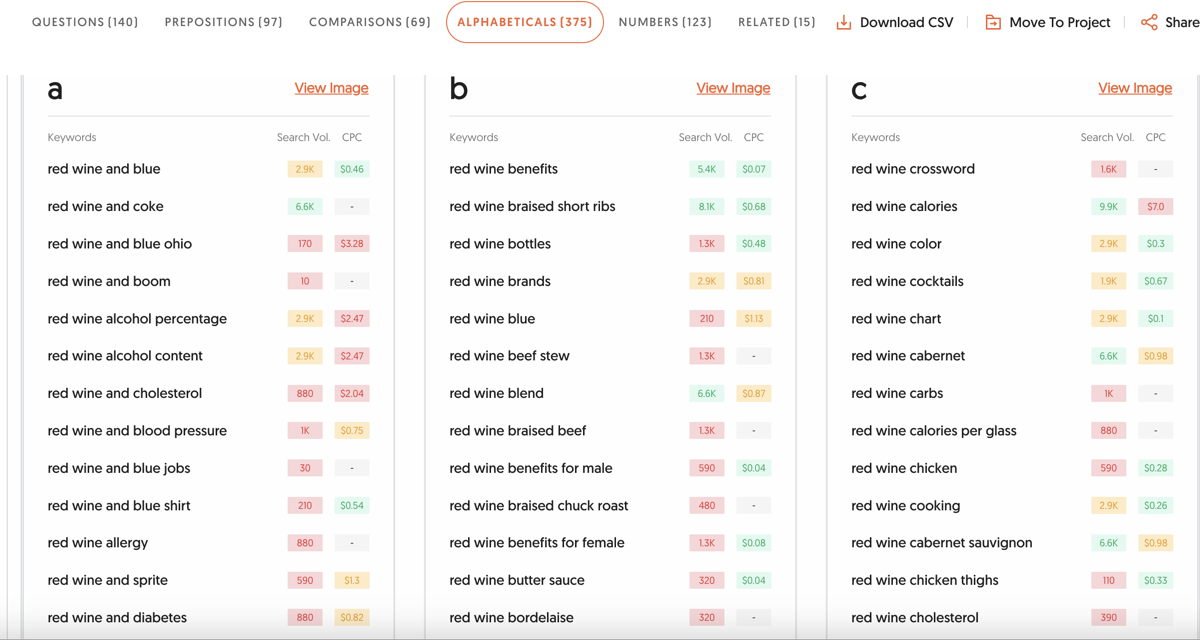Click the Search Vol. header in column a

pos(303,137)
